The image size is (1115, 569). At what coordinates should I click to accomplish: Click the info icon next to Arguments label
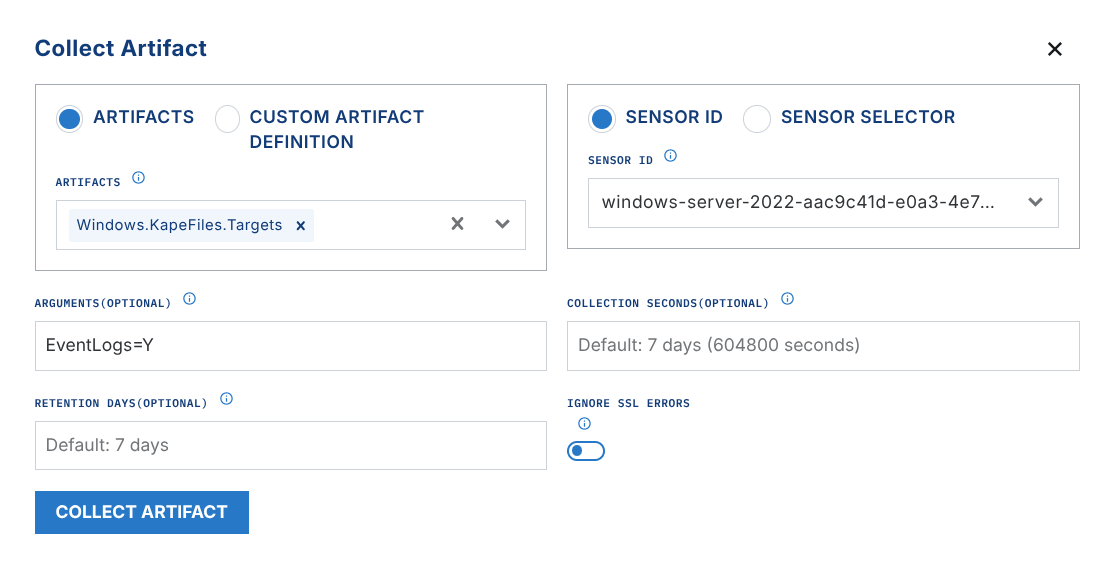click(x=190, y=299)
